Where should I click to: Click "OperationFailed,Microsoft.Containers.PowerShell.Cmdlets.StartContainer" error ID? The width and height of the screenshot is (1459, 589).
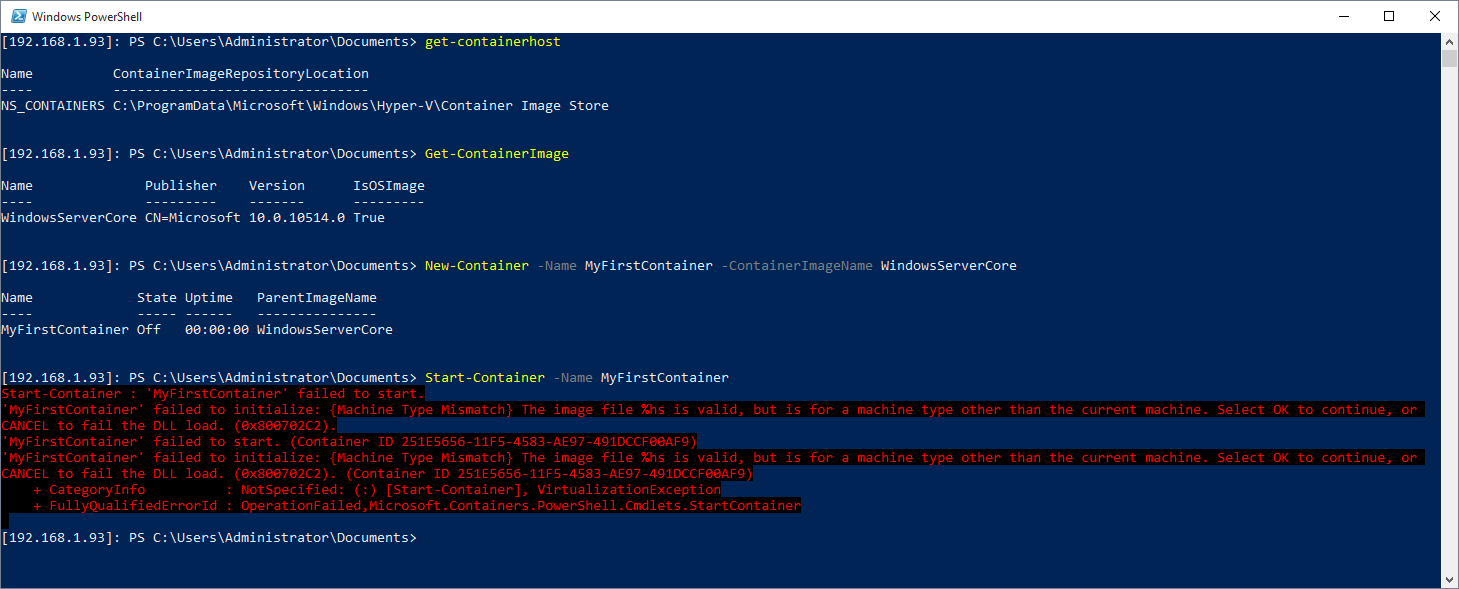pos(521,506)
